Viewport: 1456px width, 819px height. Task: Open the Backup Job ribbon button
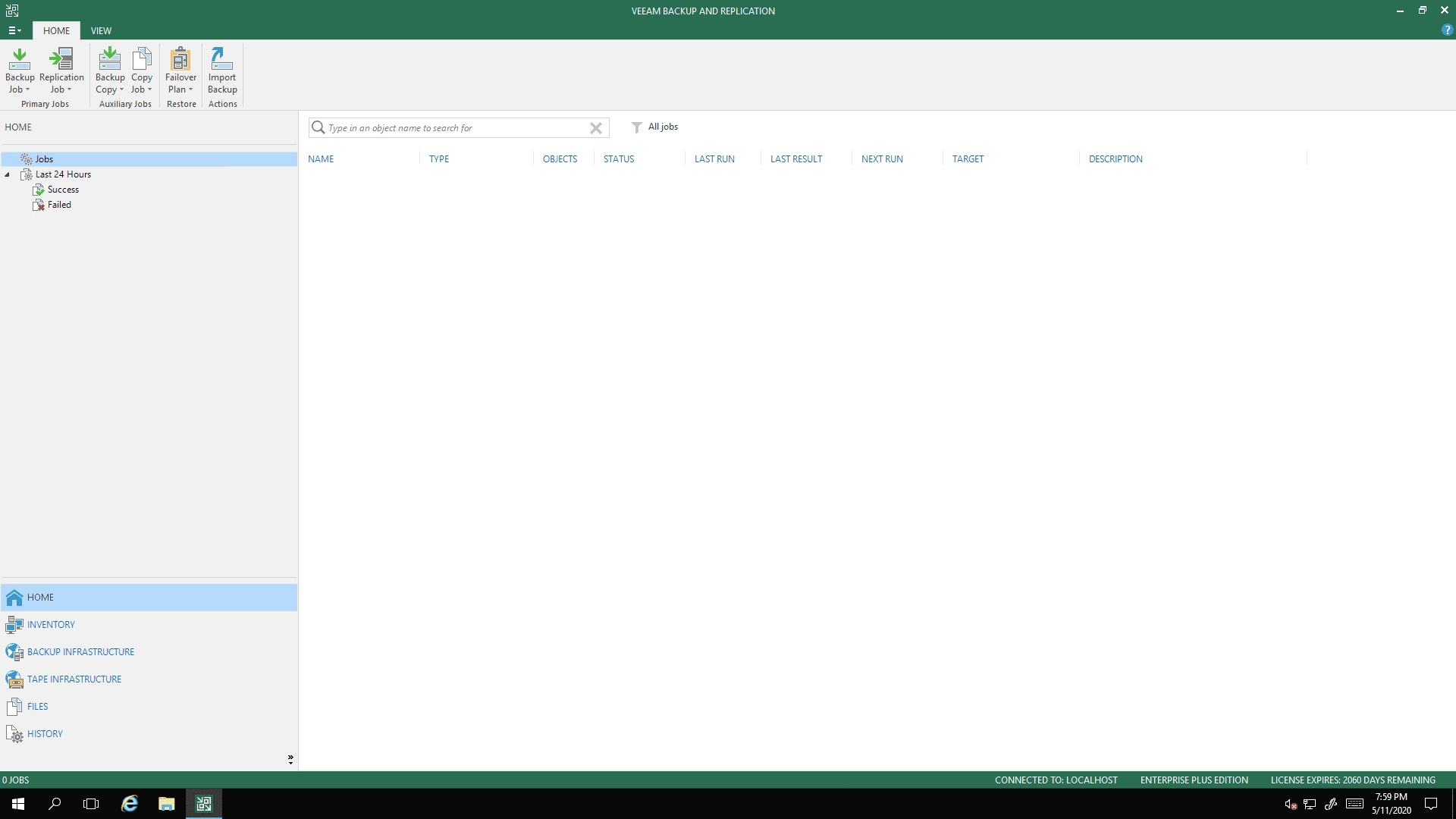(x=20, y=71)
